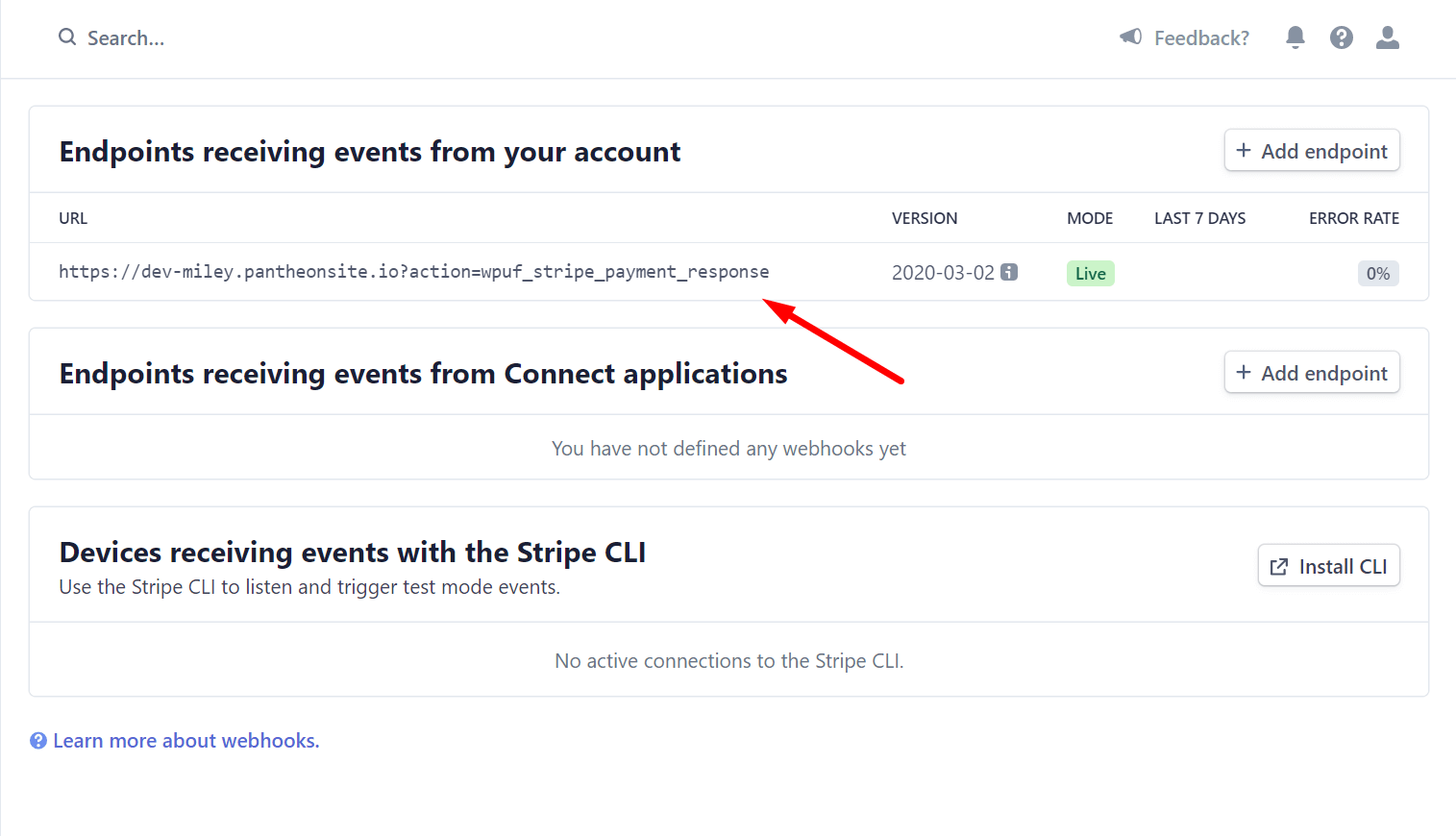Viewport: 1456px width, 836px height.
Task: Click the 0% error rate badge
Action: (x=1378, y=274)
